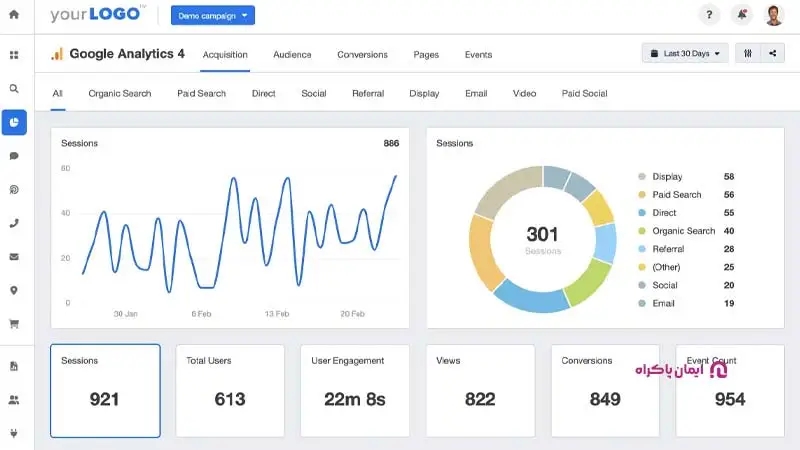Open the Last 30 Days date picker
The image size is (800, 450).
coord(684,54)
